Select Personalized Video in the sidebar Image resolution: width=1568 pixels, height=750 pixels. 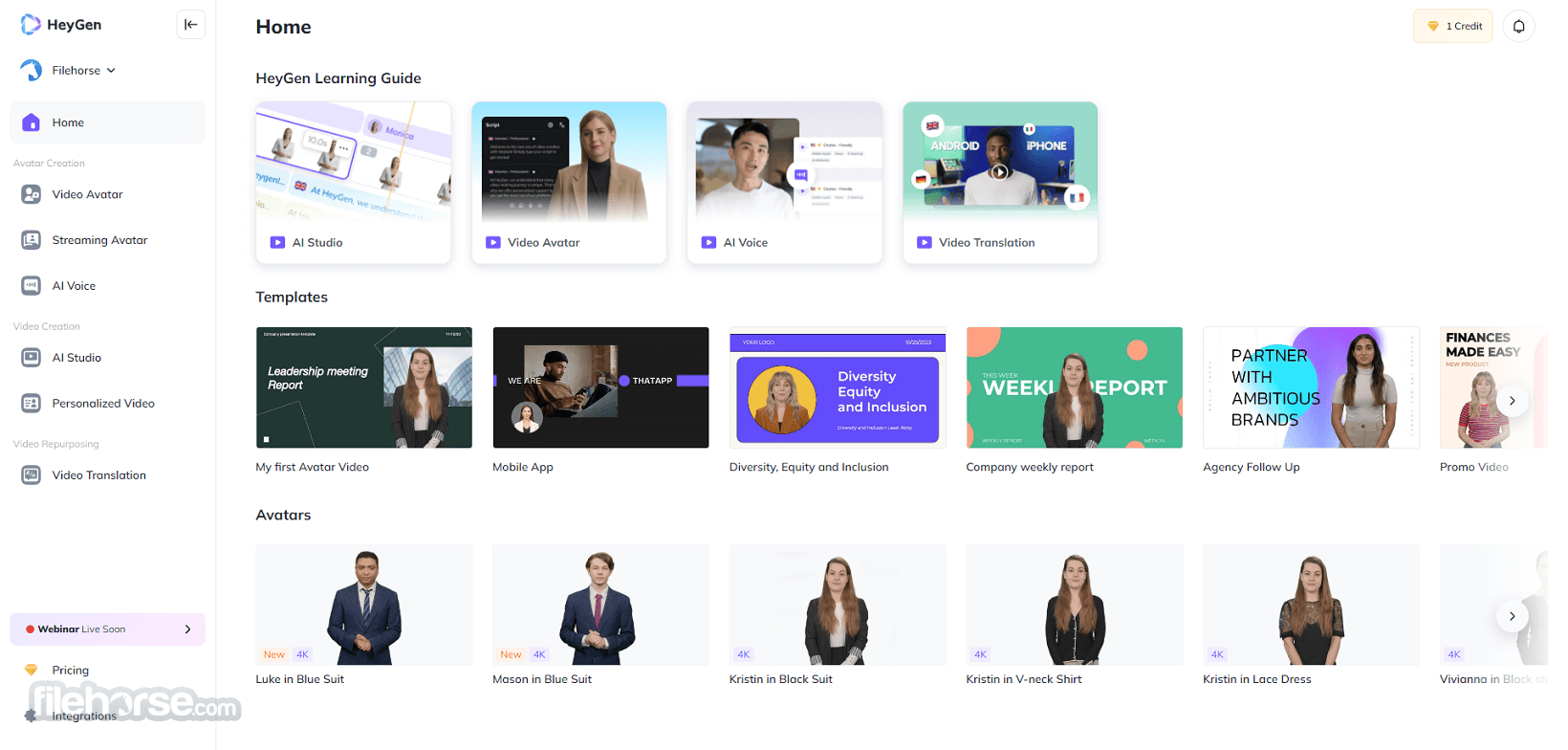point(107,404)
